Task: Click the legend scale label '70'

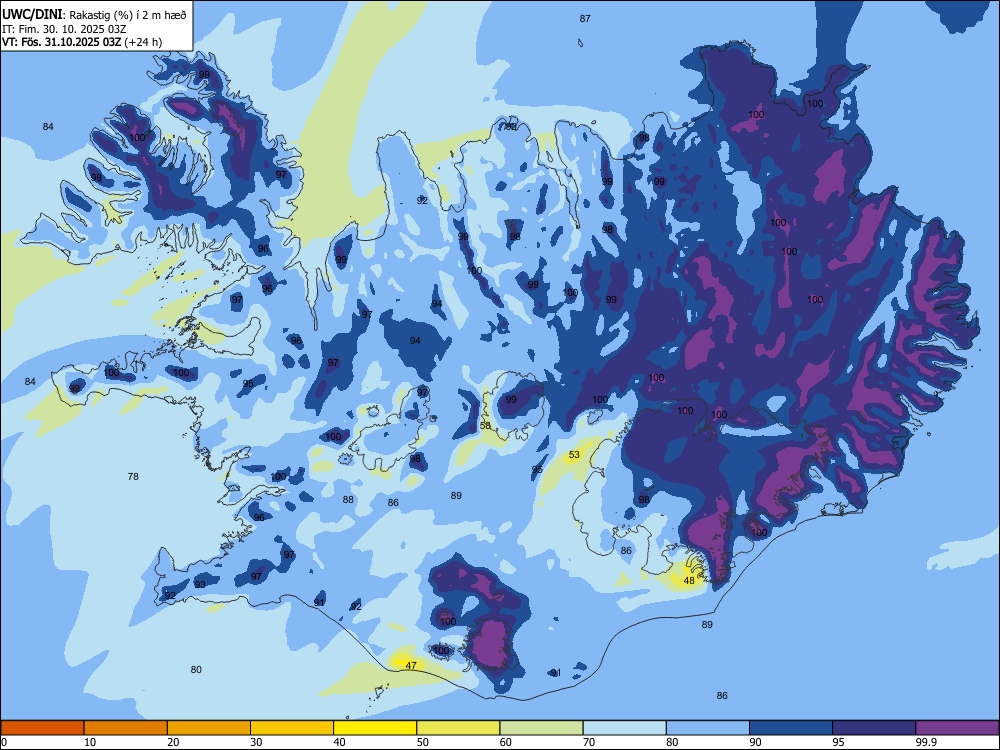Action: point(589,742)
